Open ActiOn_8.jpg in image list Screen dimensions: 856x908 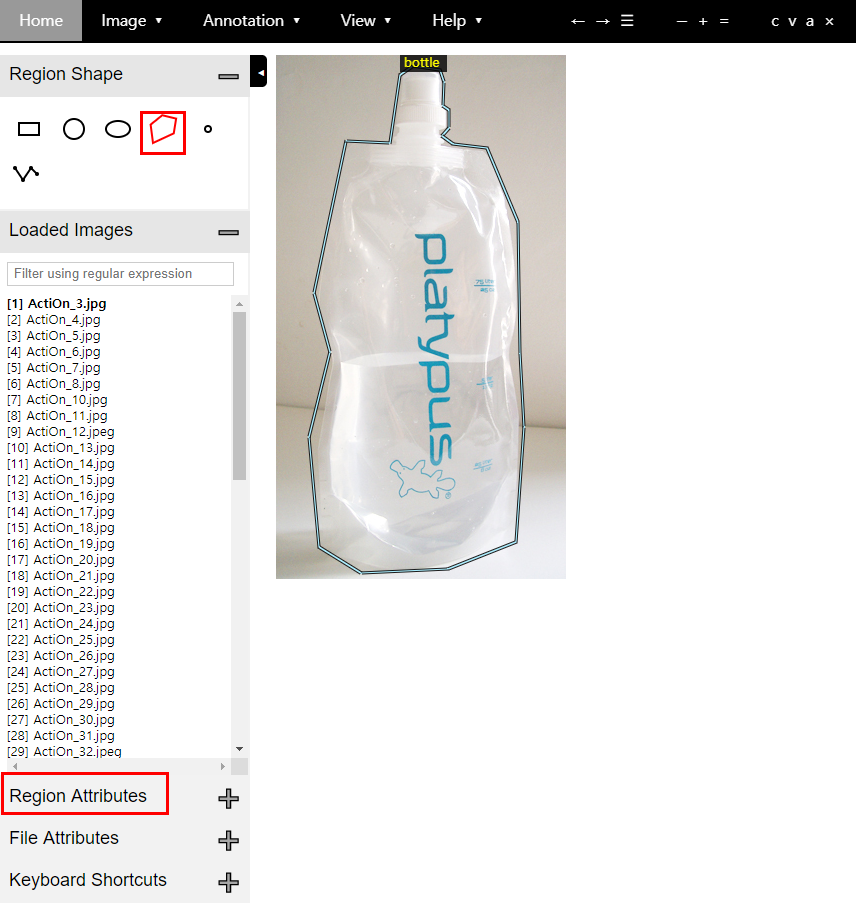[x=54, y=383]
